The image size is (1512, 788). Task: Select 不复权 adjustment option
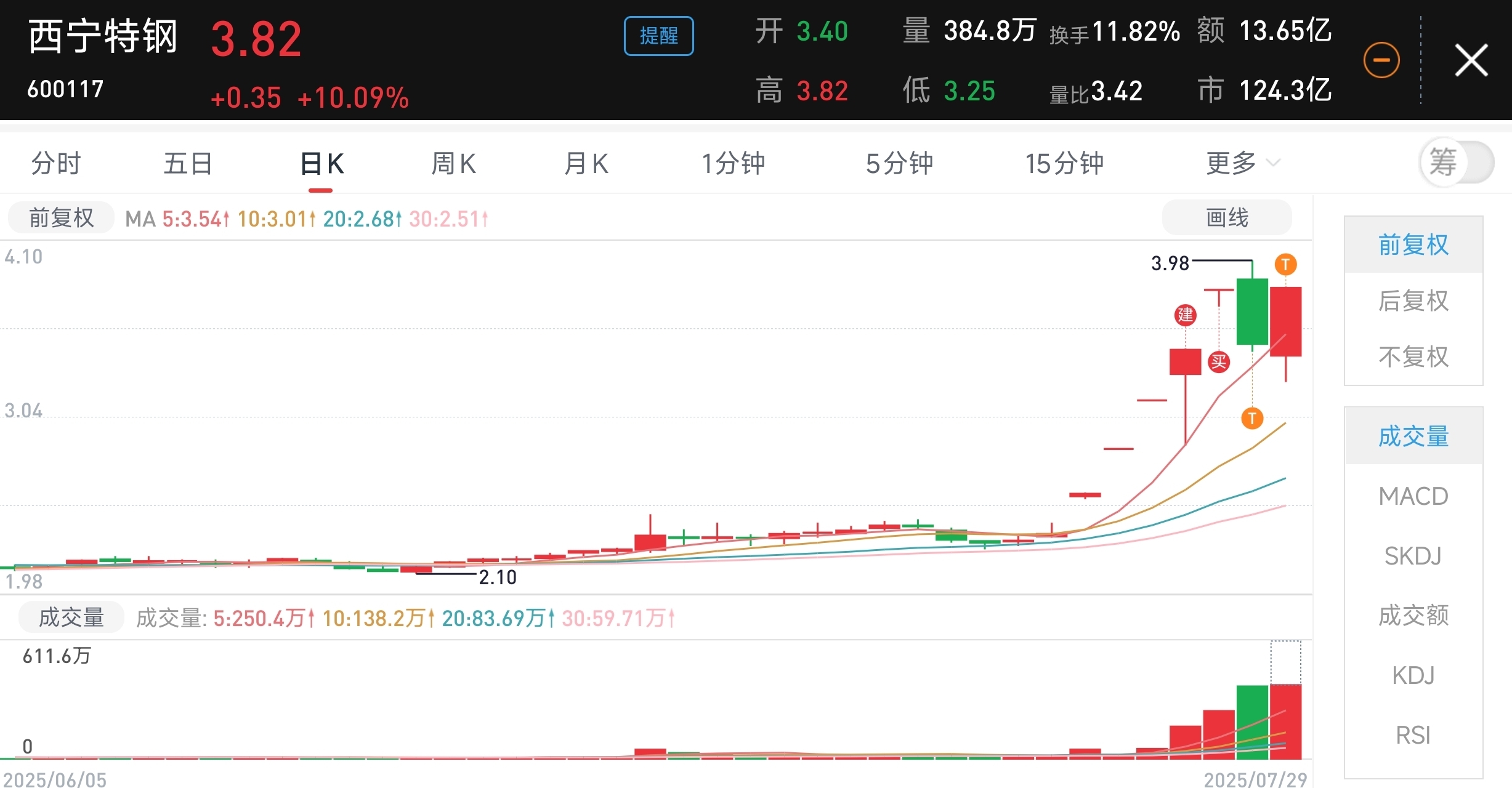click(1413, 357)
